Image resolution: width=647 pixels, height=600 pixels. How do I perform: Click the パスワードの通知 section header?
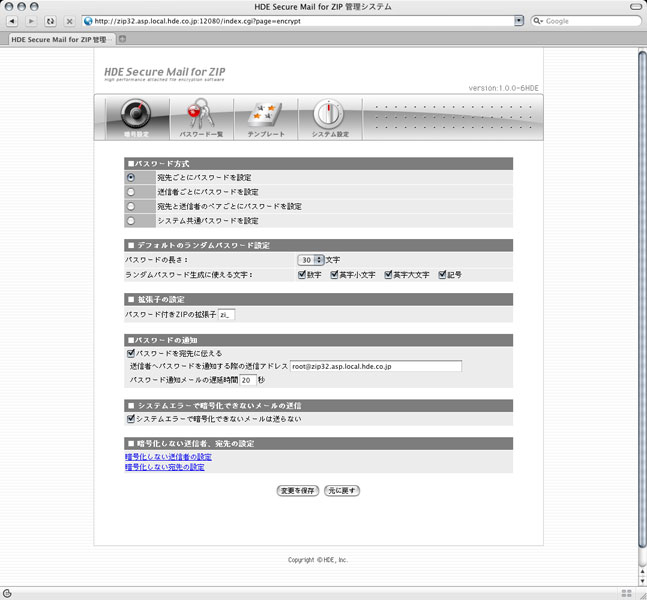[x=319, y=340]
